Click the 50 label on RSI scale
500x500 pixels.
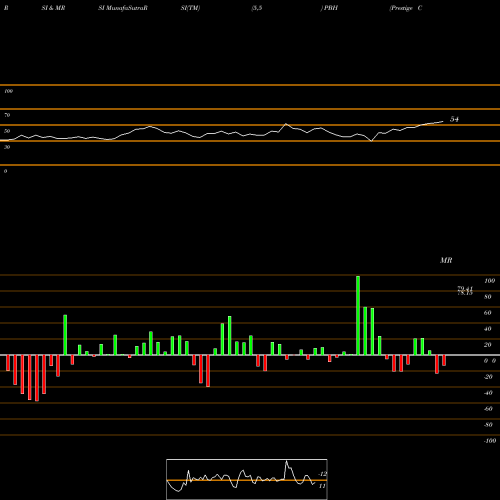tap(7, 131)
